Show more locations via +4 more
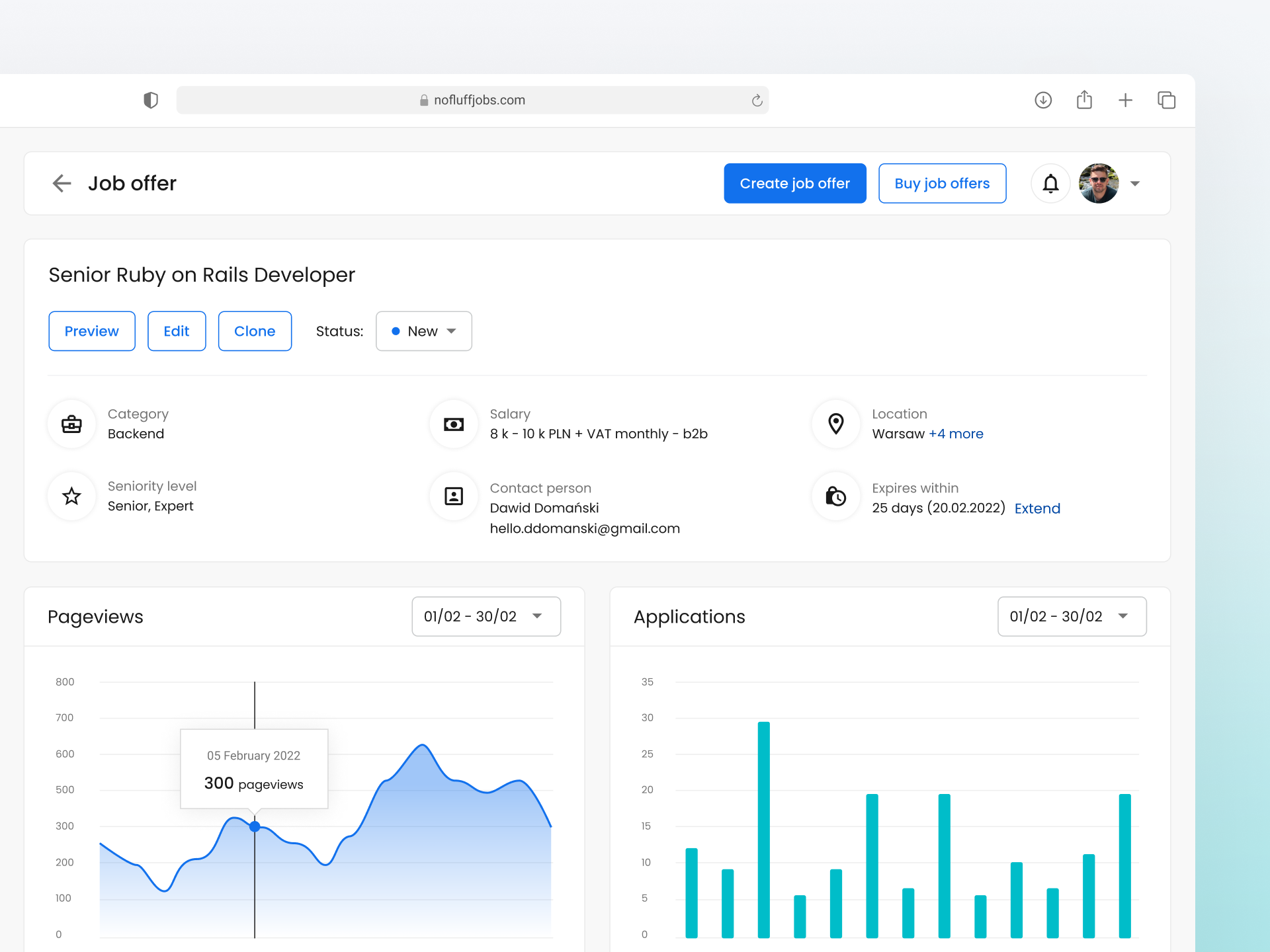 (956, 434)
